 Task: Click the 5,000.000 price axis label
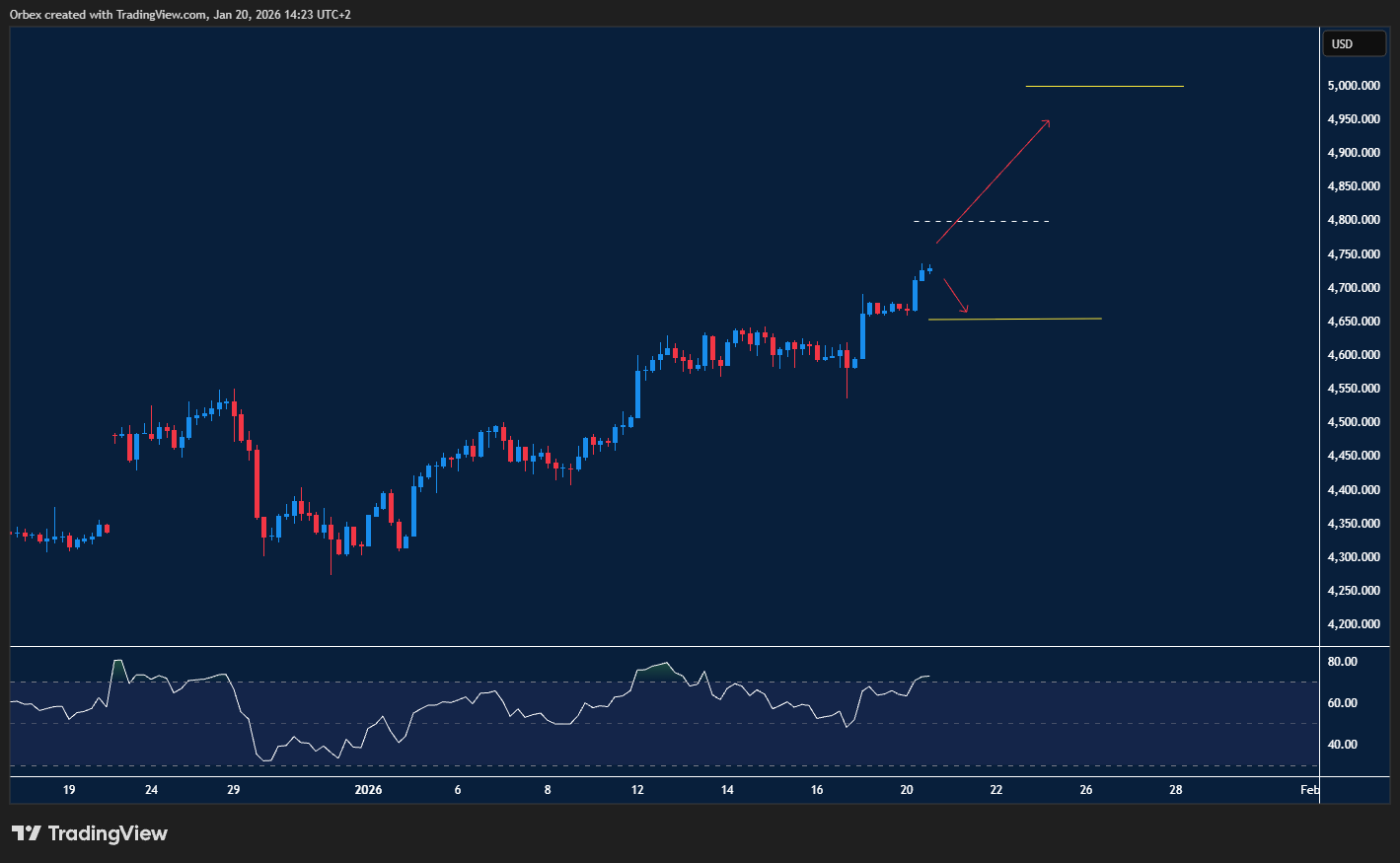(x=1353, y=86)
